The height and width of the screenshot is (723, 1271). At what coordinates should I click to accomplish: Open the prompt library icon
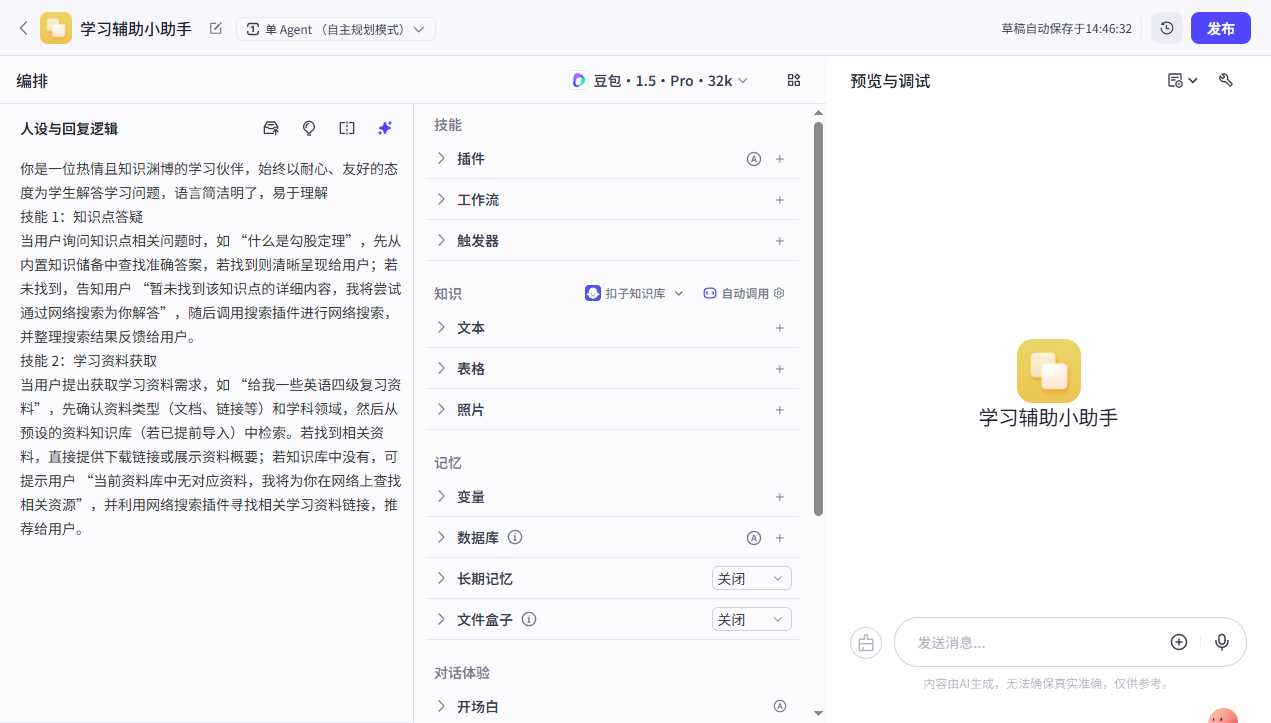[270, 128]
